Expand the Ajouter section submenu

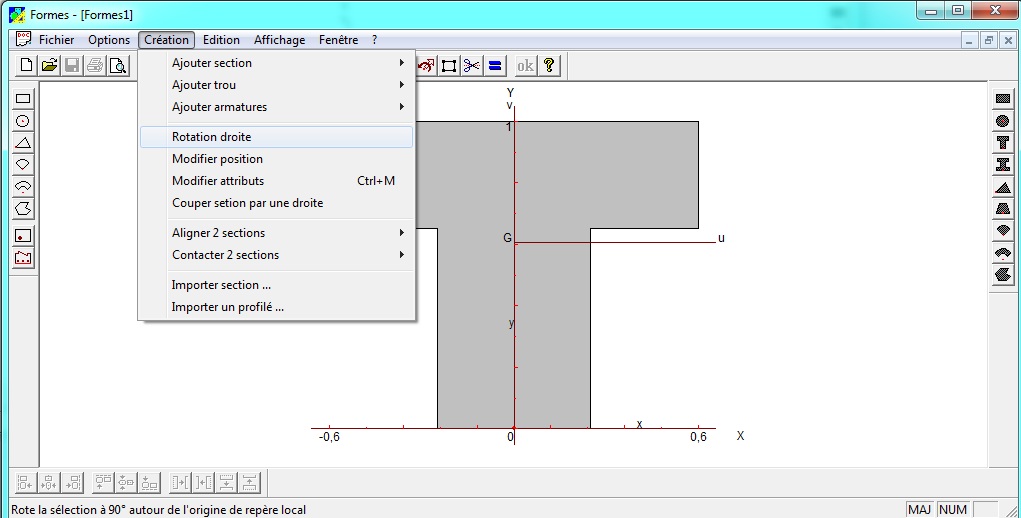276,62
